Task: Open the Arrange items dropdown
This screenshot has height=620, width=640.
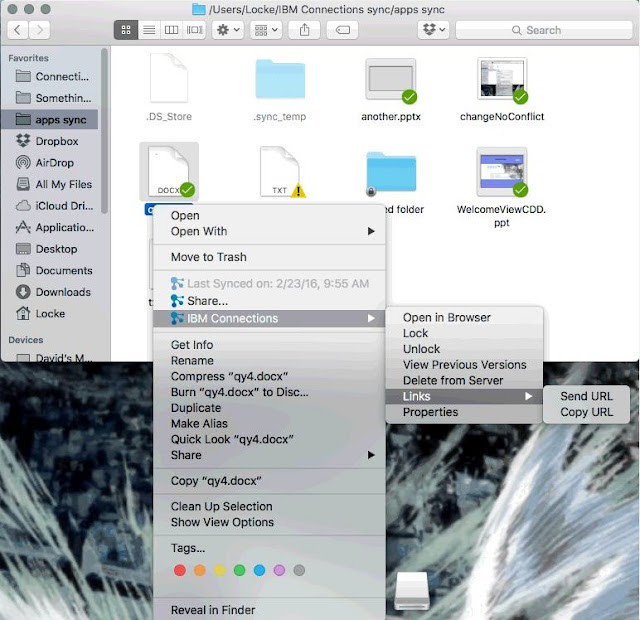Action: (x=266, y=30)
